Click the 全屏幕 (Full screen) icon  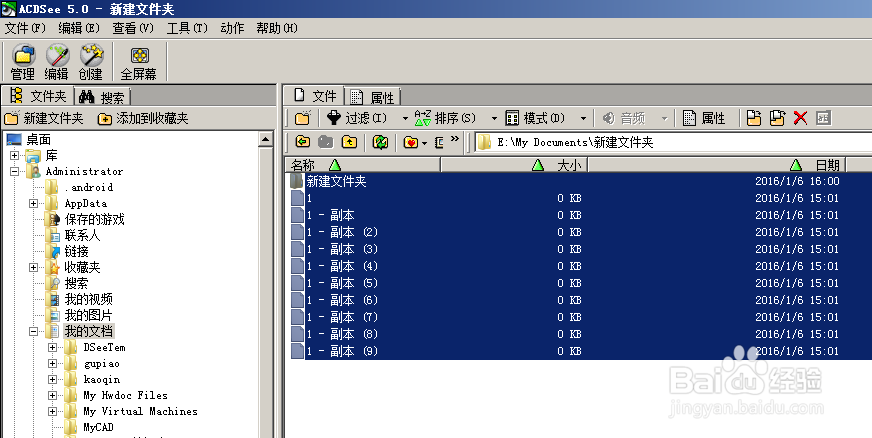pyautogui.click(x=138, y=62)
